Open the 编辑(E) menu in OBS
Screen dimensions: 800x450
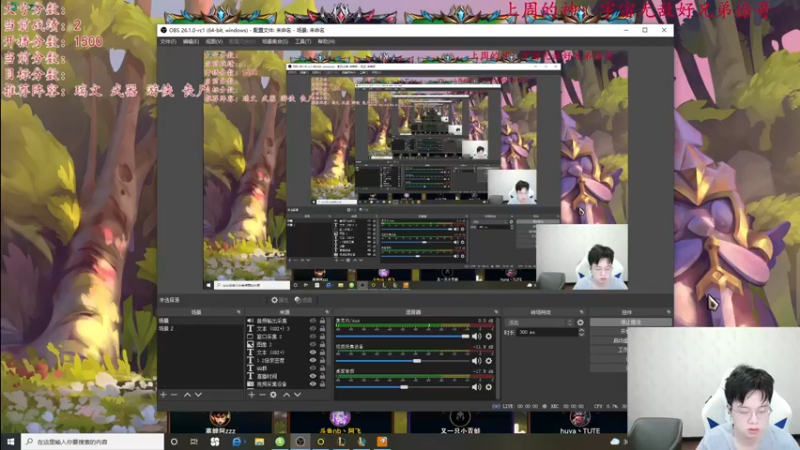point(190,41)
